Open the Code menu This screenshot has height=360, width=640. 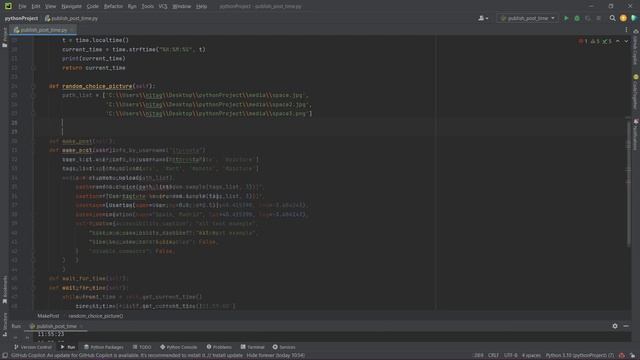click(x=93, y=6)
